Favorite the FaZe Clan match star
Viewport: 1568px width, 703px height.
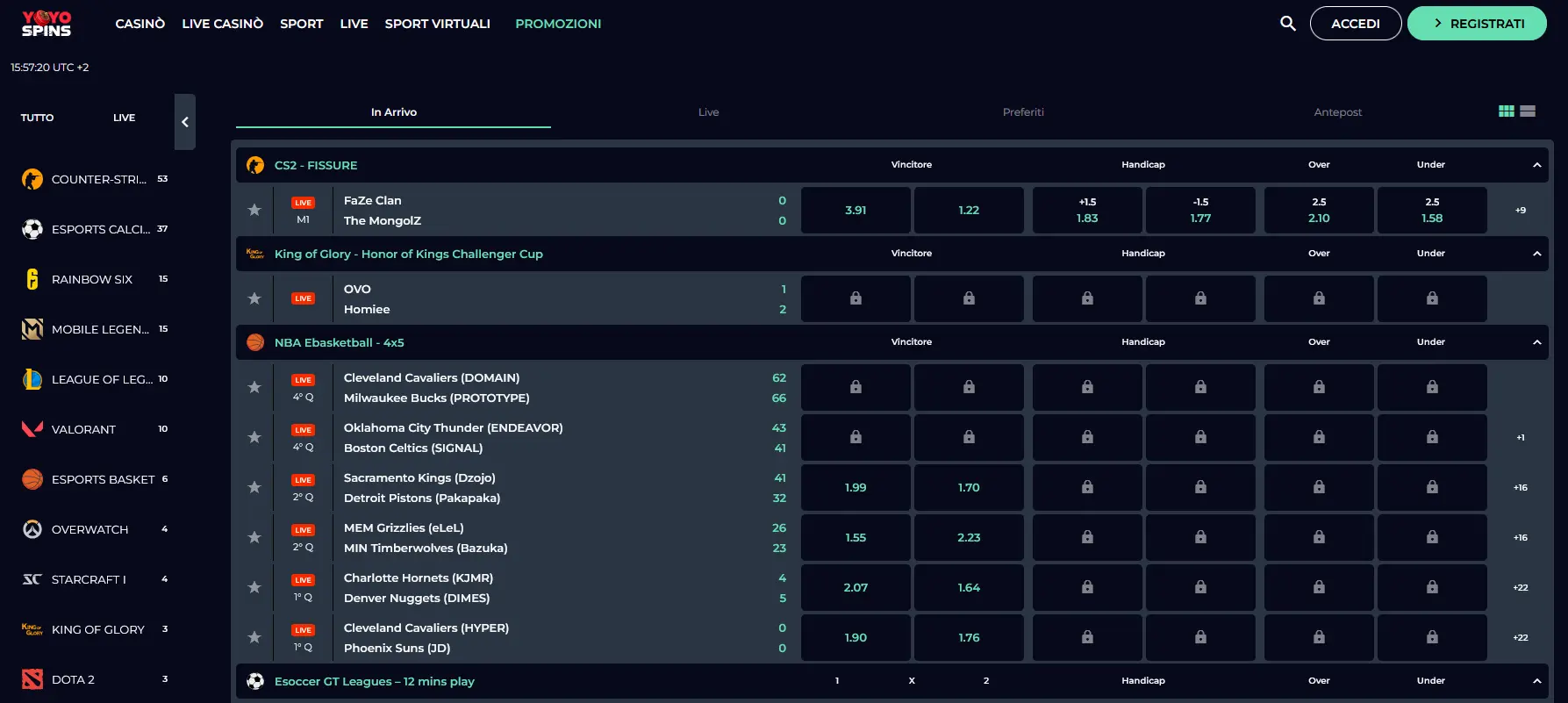tap(254, 210)
